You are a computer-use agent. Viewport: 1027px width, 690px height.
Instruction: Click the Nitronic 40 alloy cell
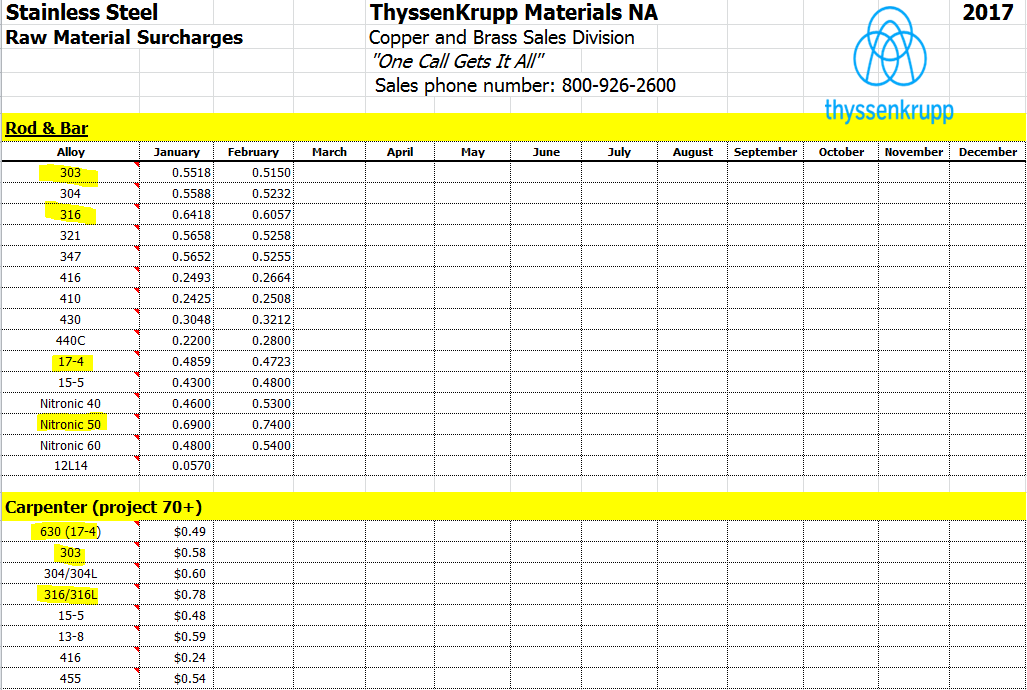click(x=70, y=404)
